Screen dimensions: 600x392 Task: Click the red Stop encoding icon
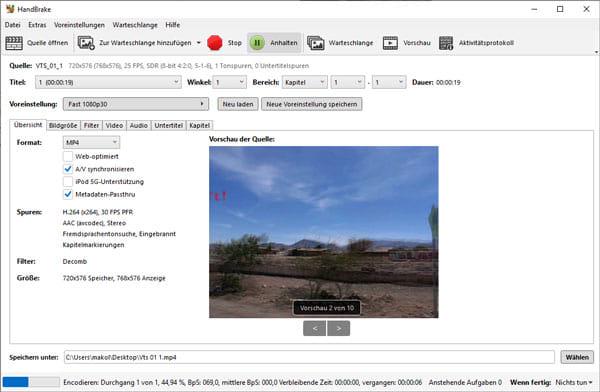[x=215, y=43]
